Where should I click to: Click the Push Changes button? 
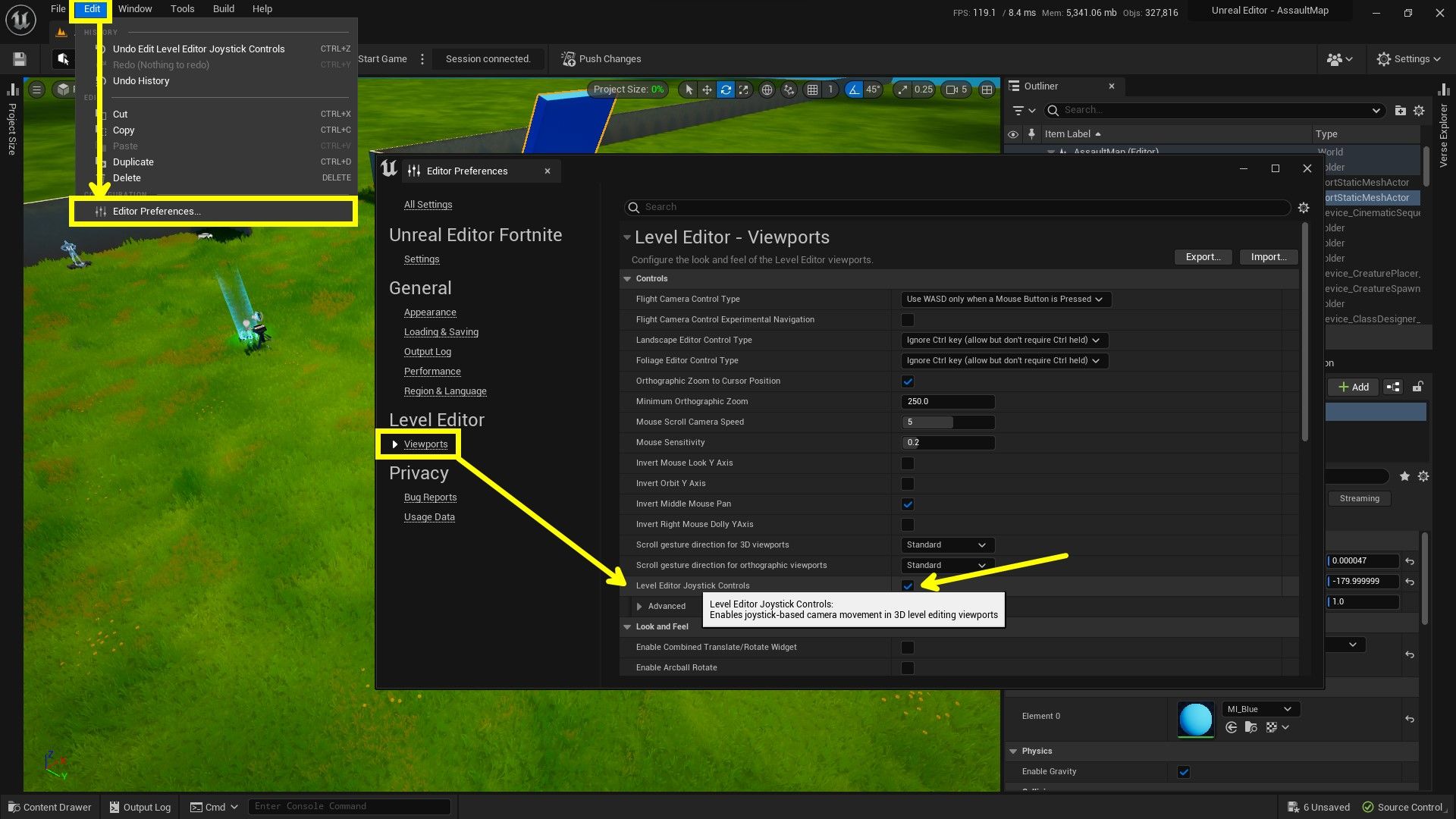coord(600,58)
